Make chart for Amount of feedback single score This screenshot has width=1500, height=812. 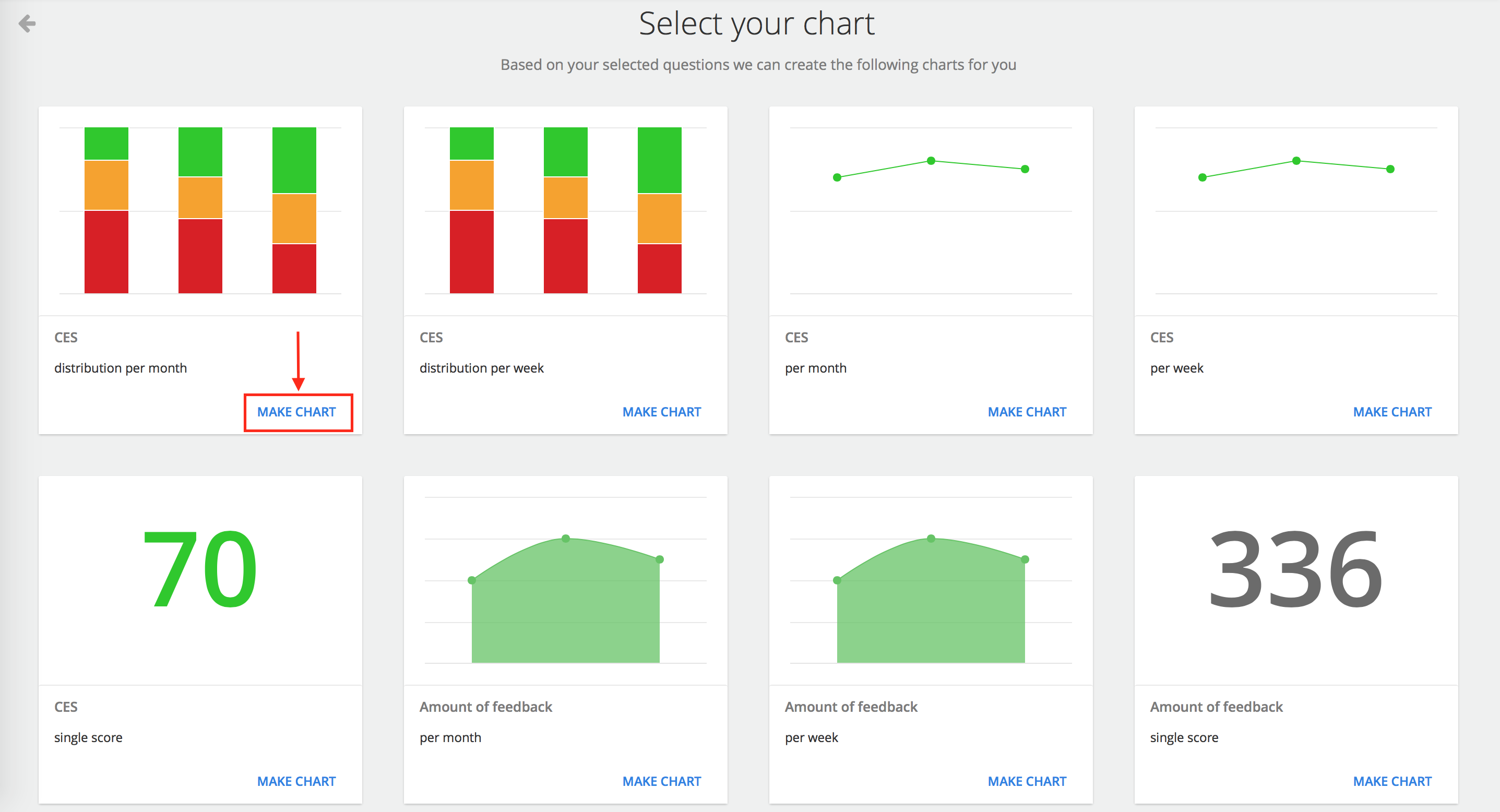coord(1391,781)
